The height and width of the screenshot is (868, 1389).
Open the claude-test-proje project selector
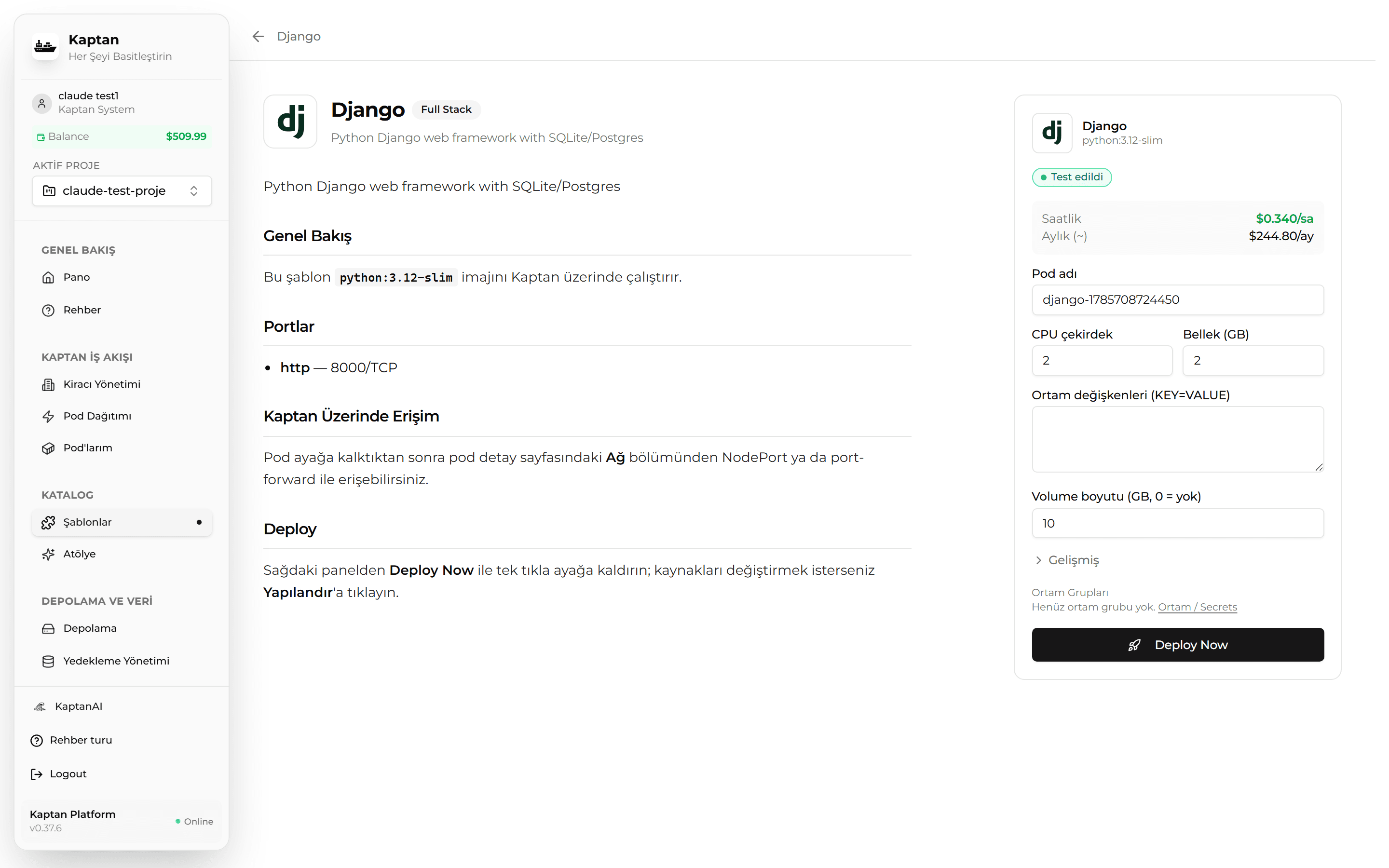tap(122, 190)
